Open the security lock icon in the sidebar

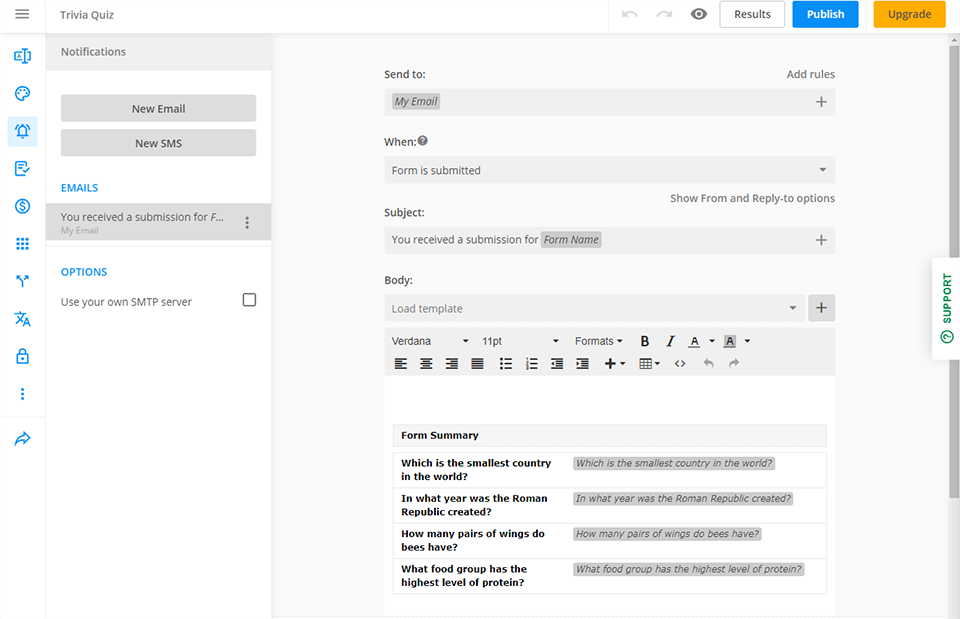(x=22, y=356)
